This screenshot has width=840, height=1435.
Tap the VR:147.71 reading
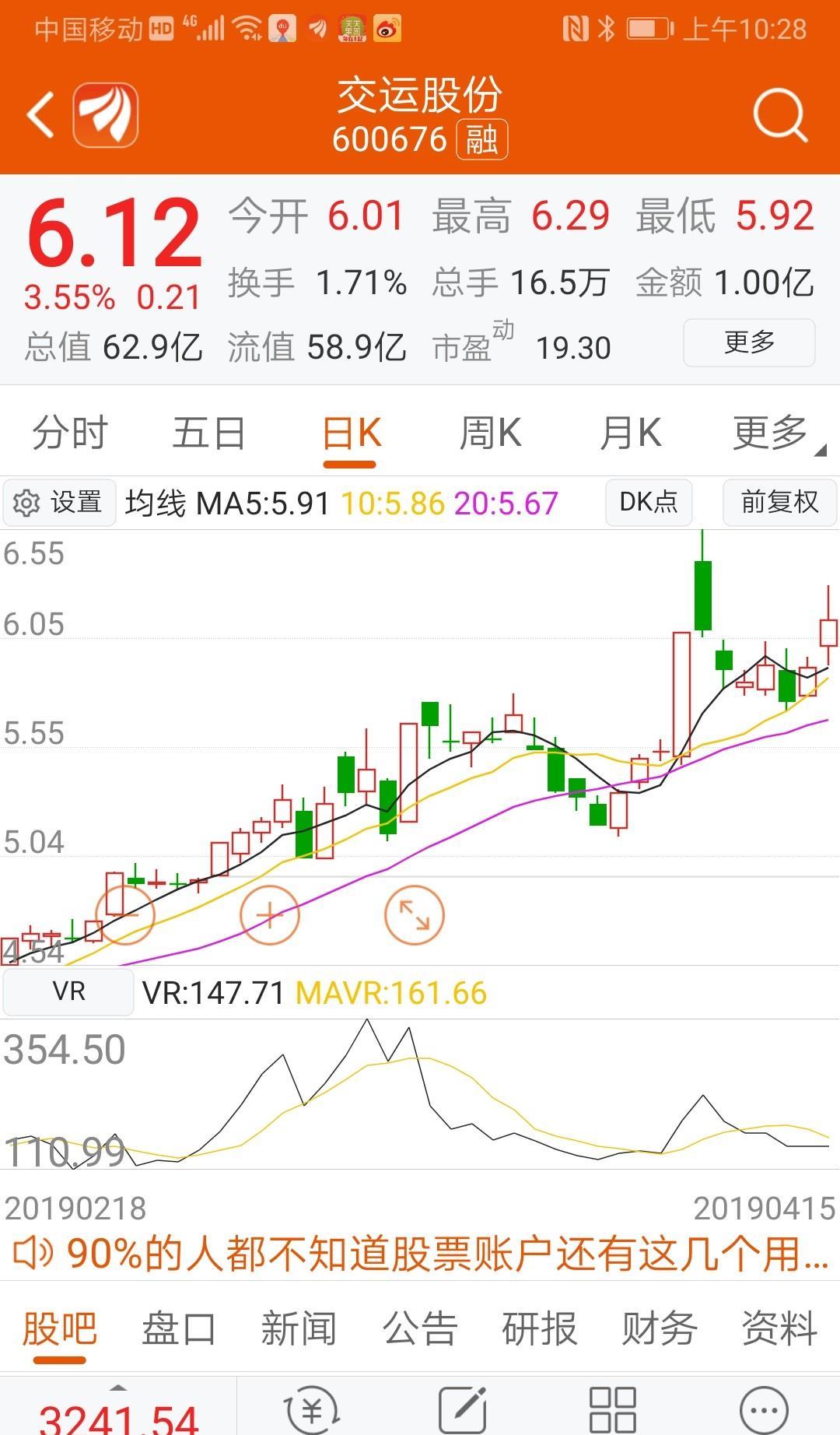(x=213, y=993)
